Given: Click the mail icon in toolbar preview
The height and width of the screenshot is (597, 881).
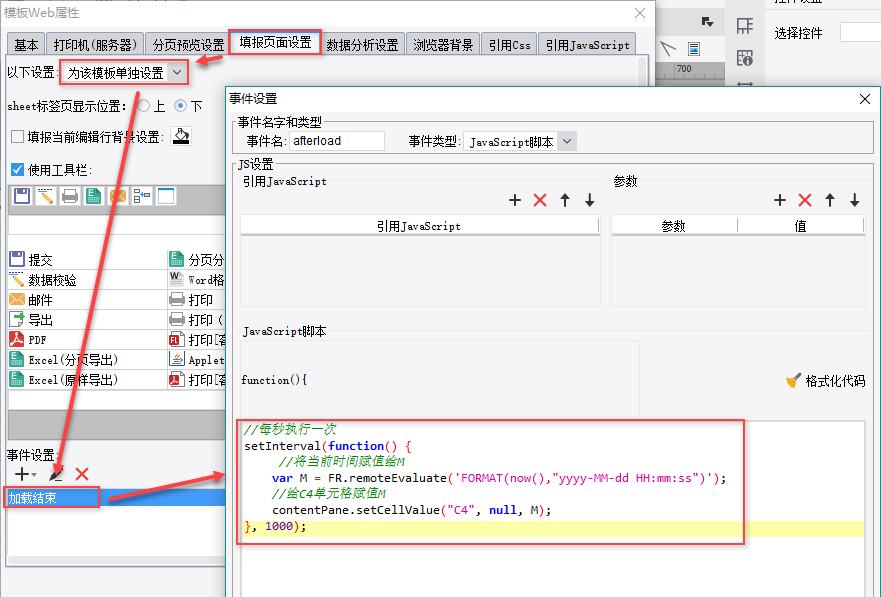Looking at the screenshot, I should (117, 196).
